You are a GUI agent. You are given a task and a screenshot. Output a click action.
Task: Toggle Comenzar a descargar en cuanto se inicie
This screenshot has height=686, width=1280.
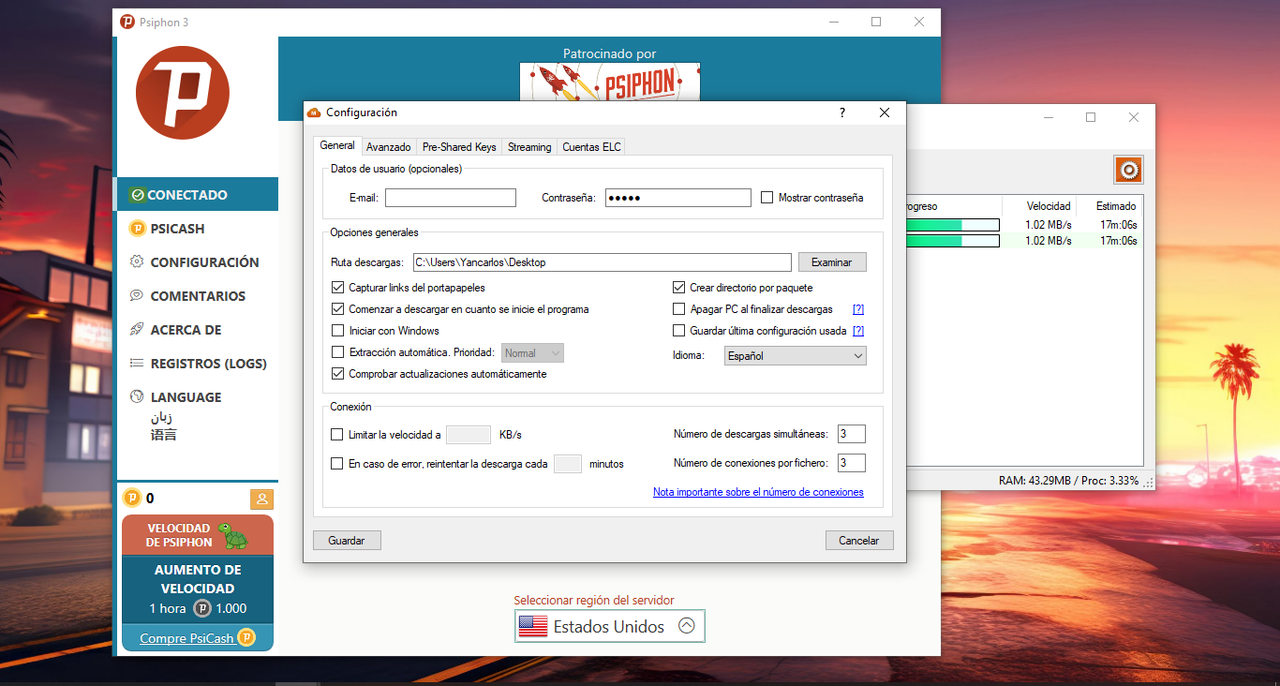point(337,309)
